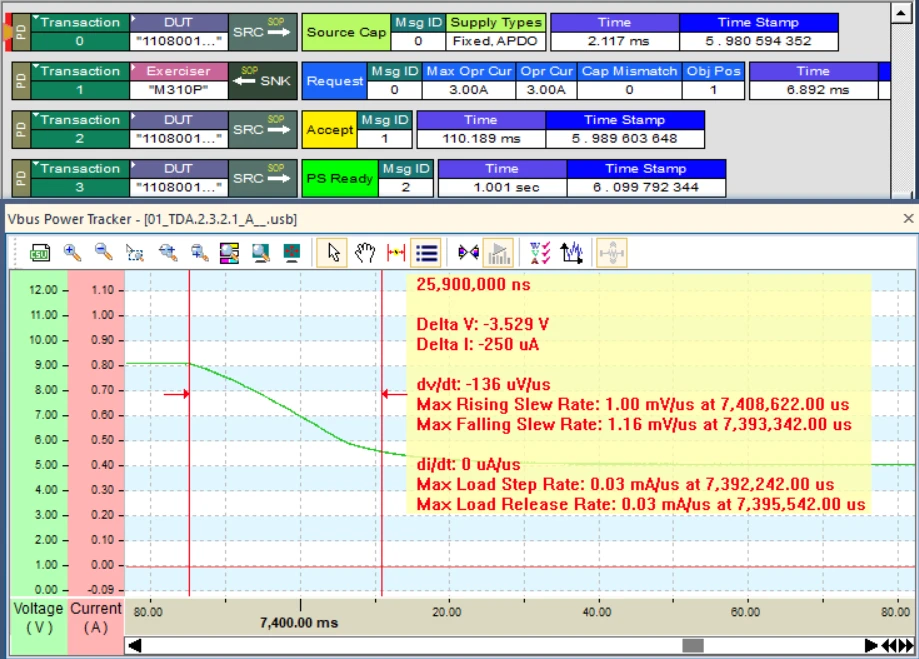This screenshot has height=659, width=919.
Task: Toggle the bar chart playback button
Action: pos(498,254)
